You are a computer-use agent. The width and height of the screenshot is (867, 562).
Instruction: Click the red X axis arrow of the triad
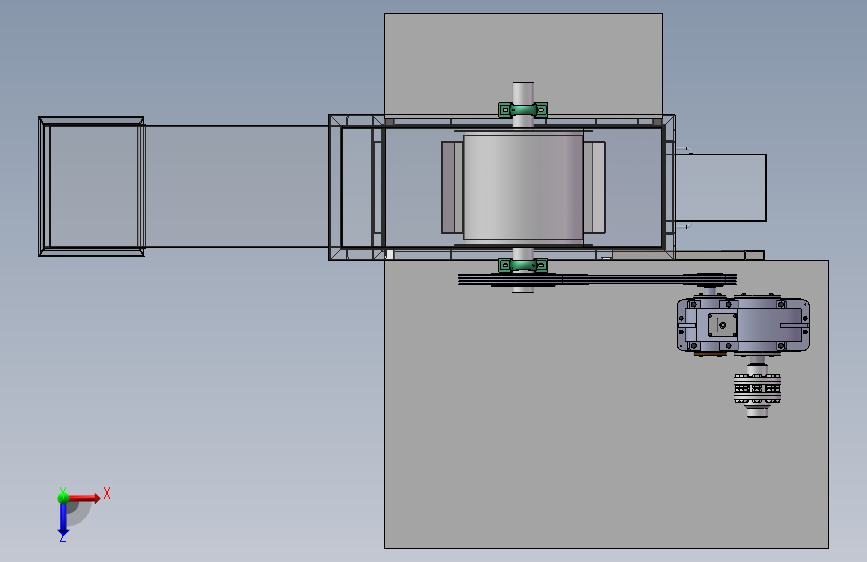[x=84, y=498]
